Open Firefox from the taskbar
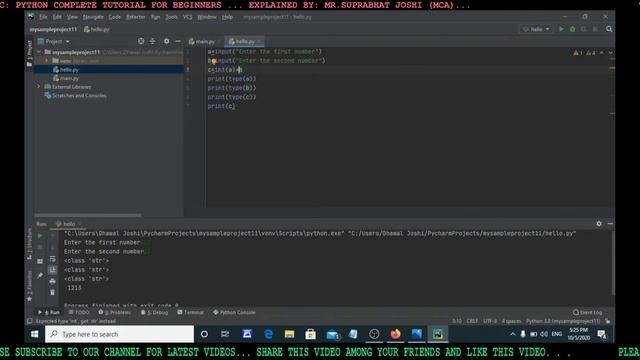Screen dimensions: 640x360 coord(395,334)
